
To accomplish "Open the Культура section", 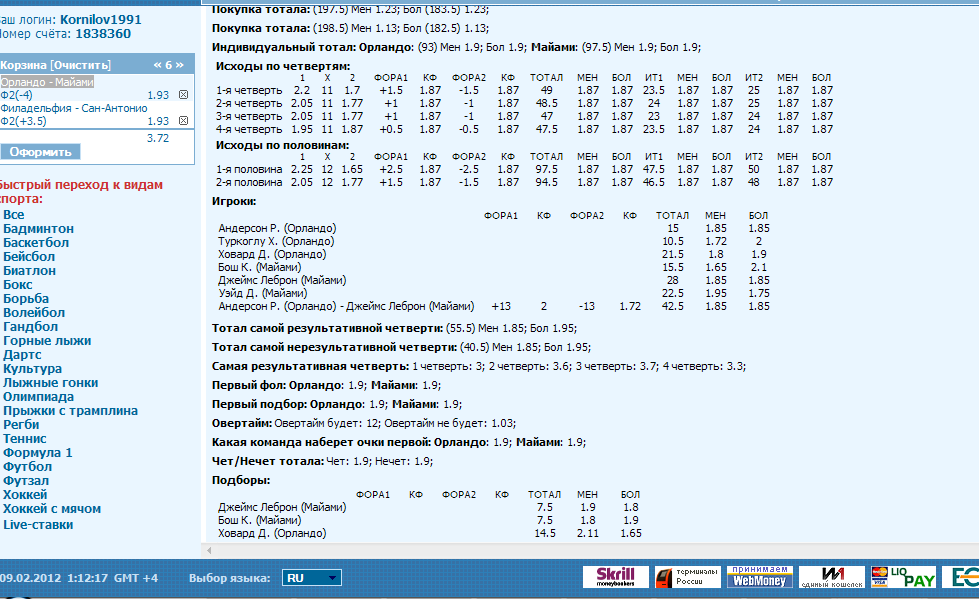I will [x=32, y=369].
